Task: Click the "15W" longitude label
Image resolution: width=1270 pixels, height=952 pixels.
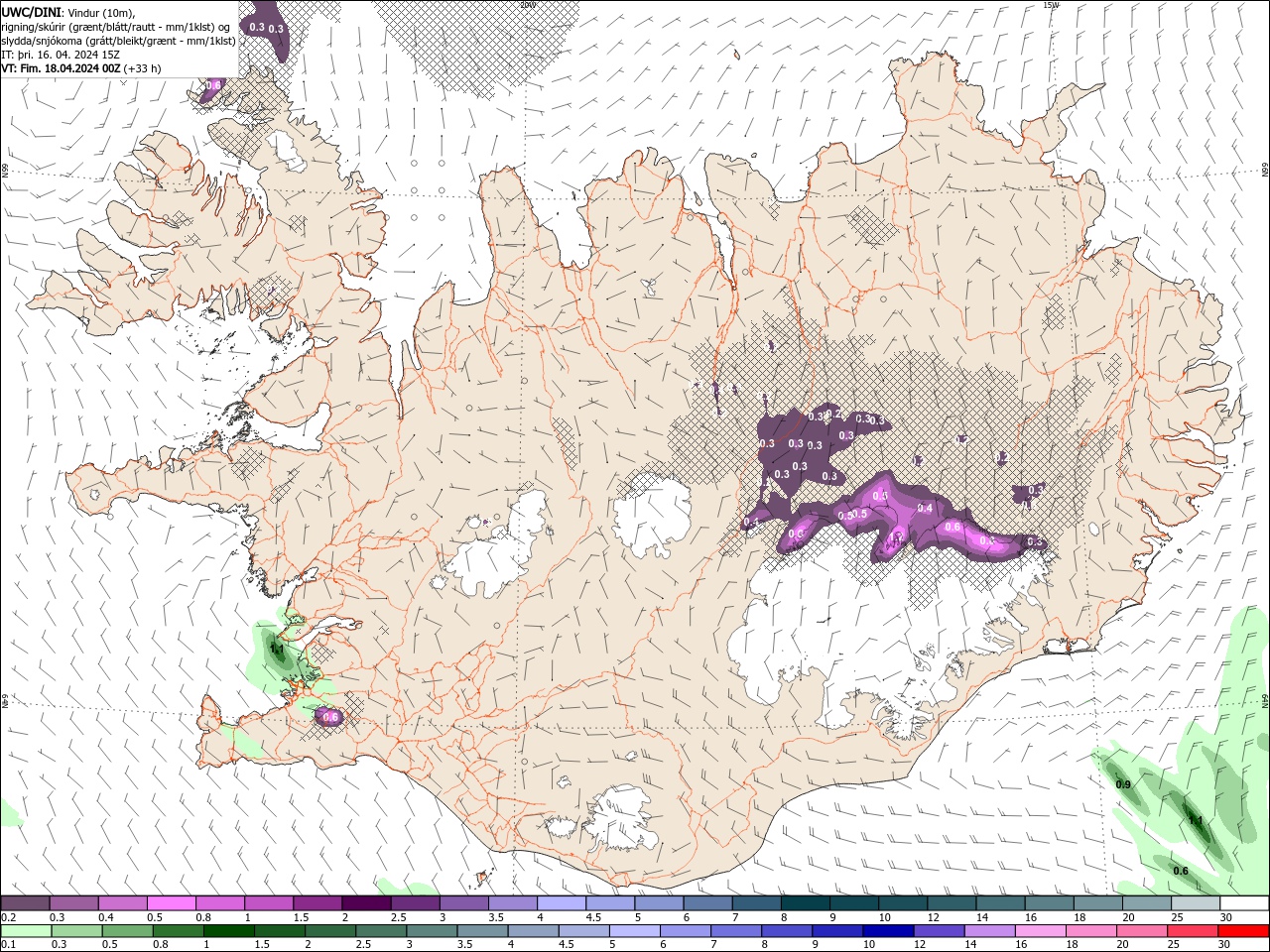Action: [1051, 5]
